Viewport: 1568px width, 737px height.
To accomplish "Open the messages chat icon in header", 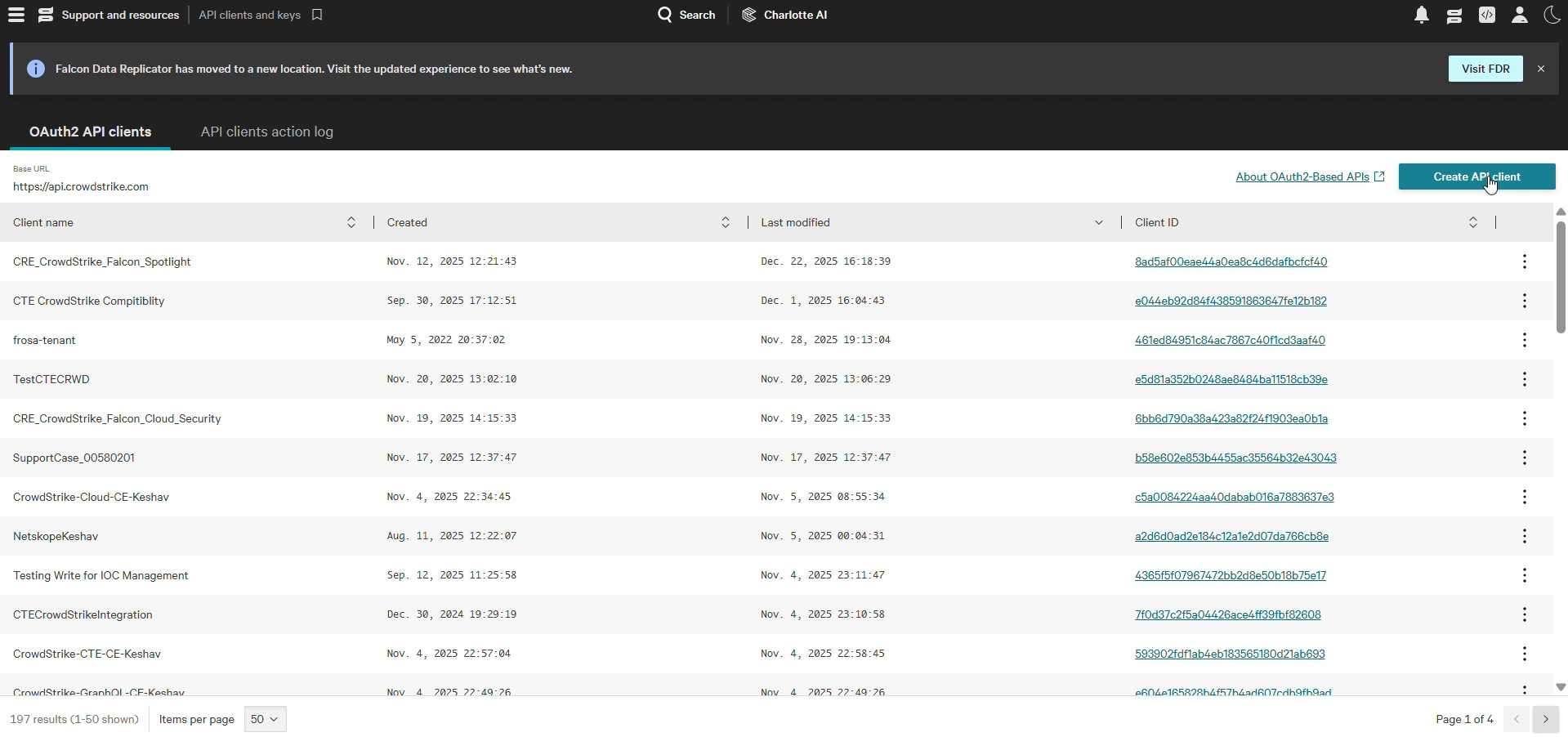I will pos(1454,15).
